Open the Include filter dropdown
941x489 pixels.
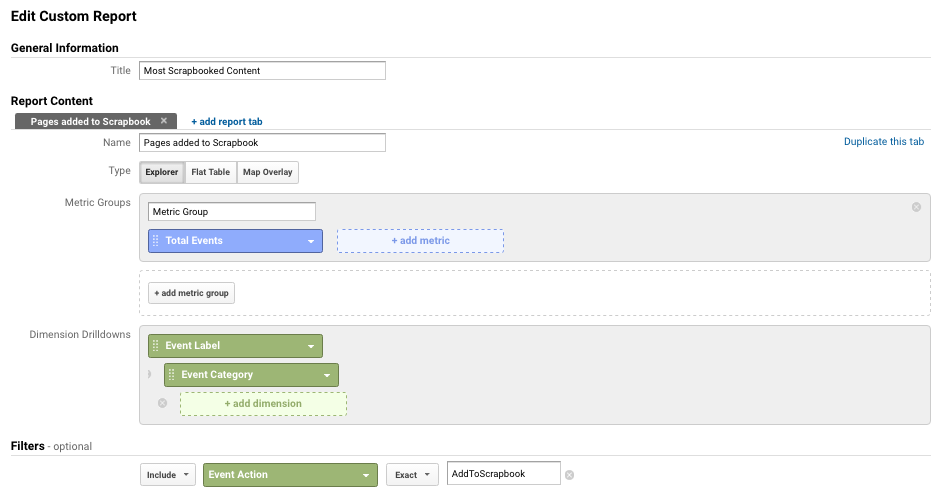[x=168, y=475]
